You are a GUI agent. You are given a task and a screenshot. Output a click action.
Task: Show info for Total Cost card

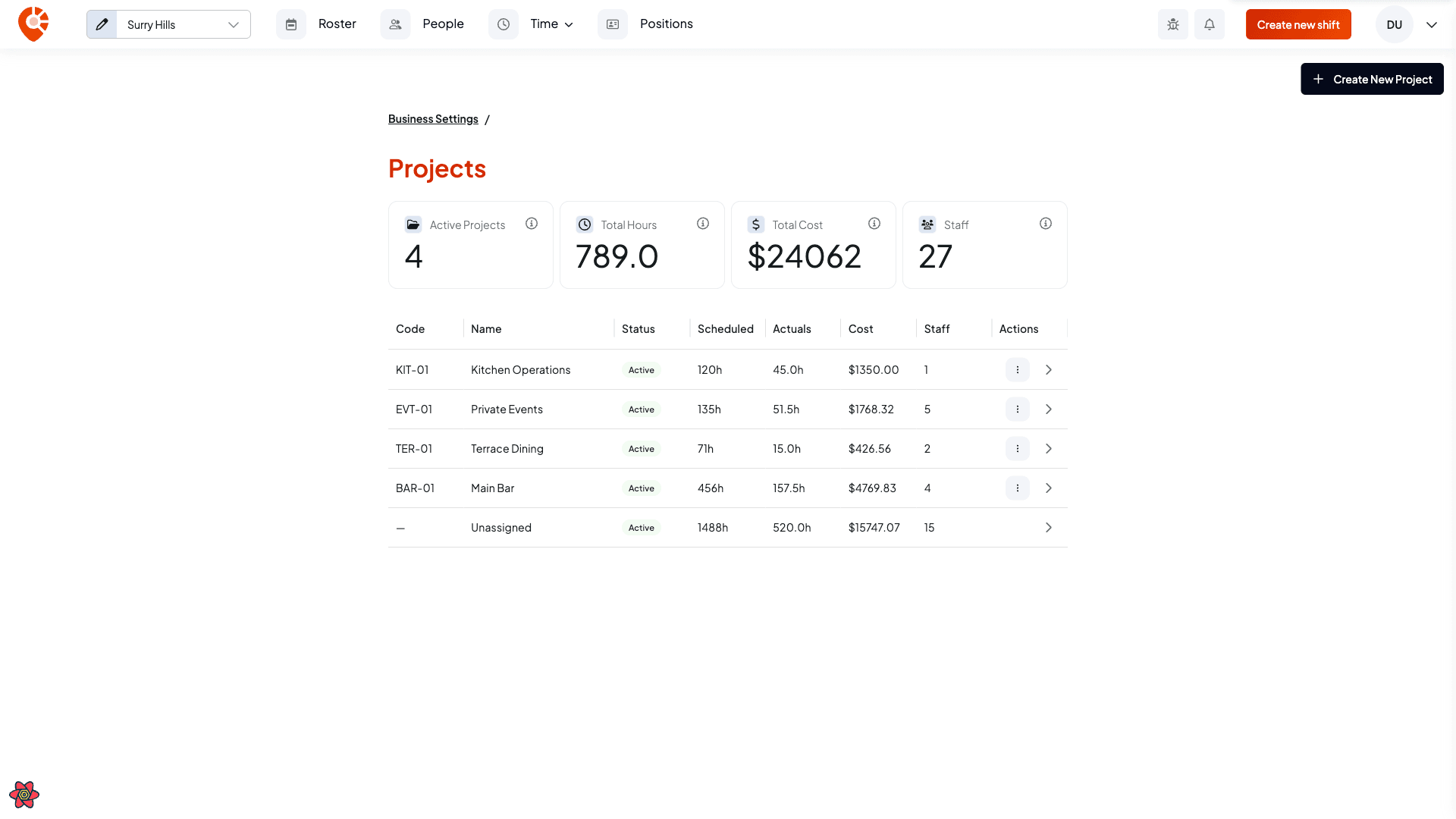pyautogui.click(x=874, y=224)
